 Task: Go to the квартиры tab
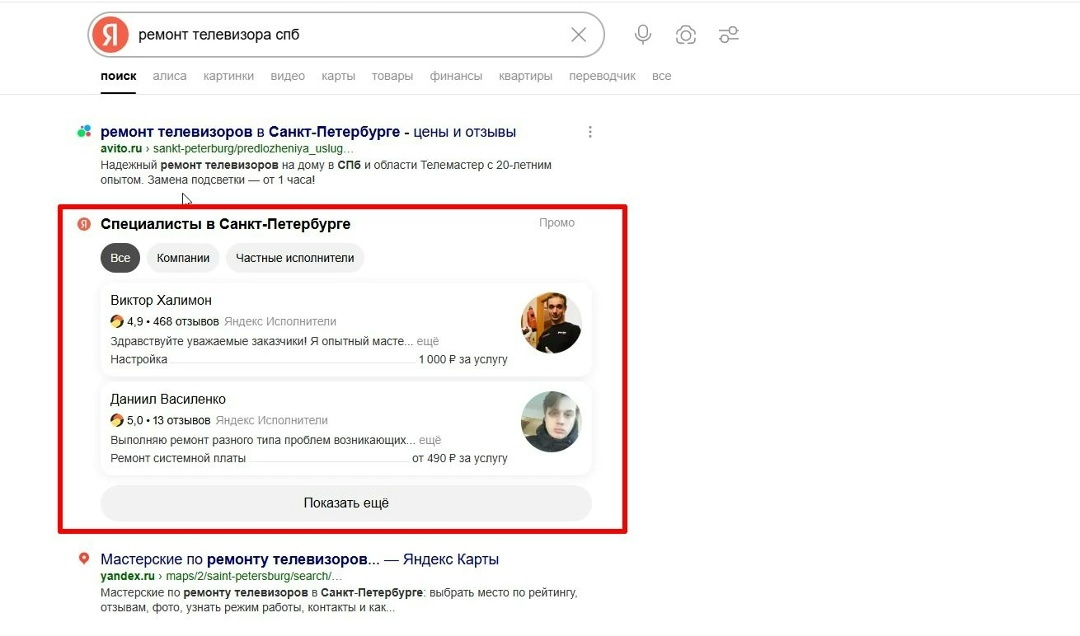526,76
